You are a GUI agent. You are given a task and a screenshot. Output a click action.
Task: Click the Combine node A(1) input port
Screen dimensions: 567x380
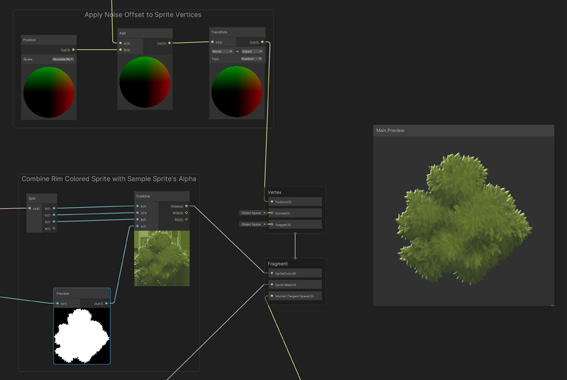[x=137, y=226]
